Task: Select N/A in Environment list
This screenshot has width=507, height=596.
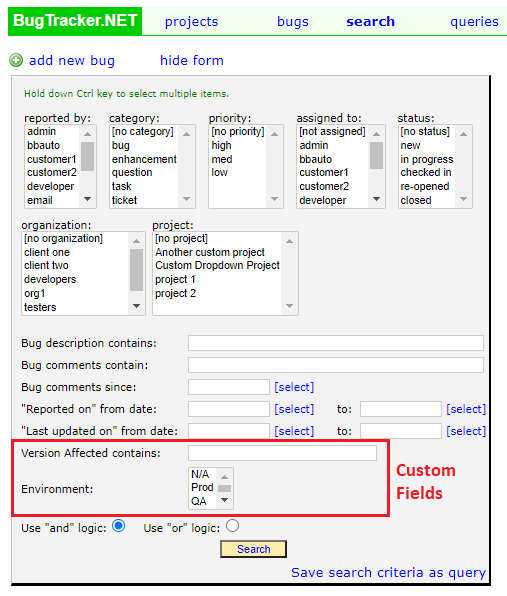Action: click(x=200, y=475)
